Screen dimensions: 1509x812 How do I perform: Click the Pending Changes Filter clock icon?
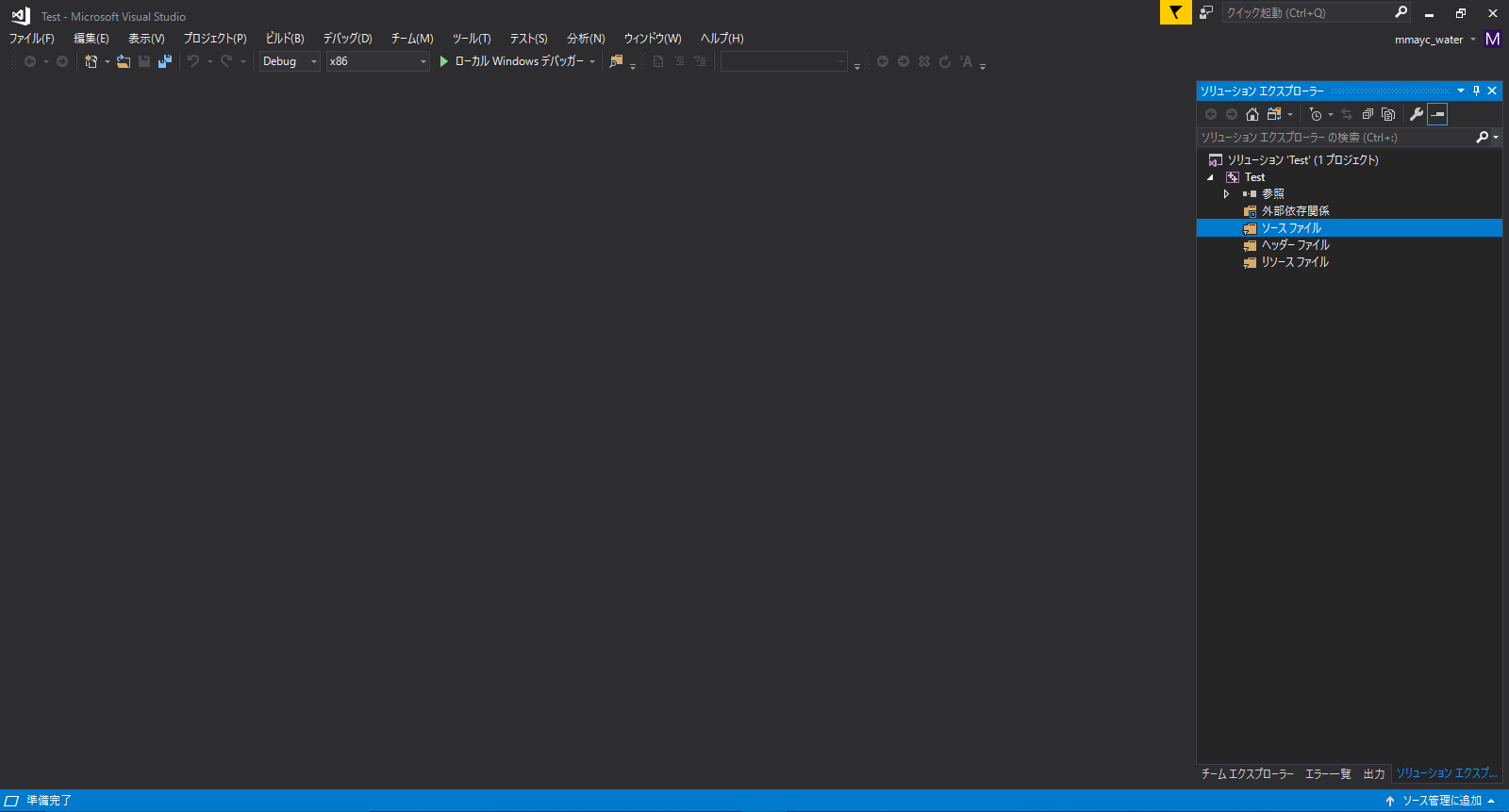pos(1316,114)
